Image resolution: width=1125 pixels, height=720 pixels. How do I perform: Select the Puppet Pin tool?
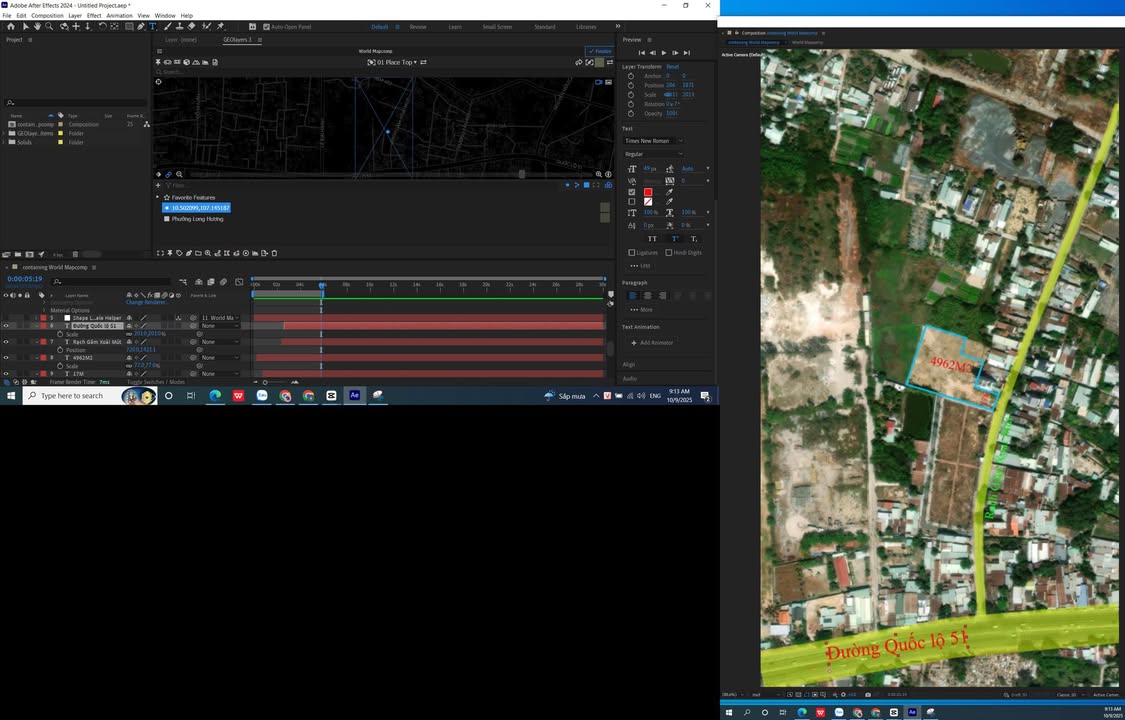point(221,26)
